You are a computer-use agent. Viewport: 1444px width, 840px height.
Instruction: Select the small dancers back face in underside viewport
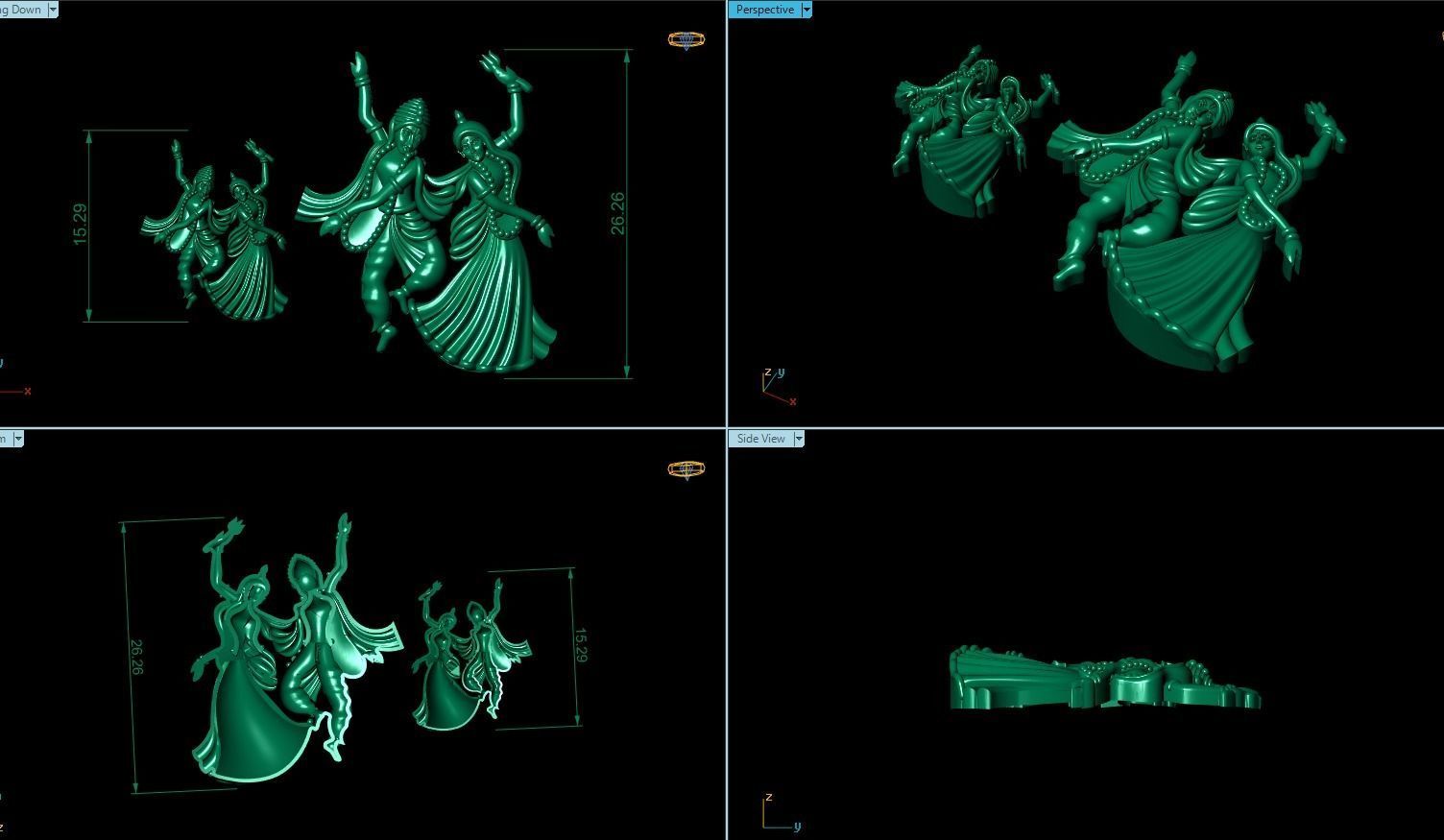[472, 653]
